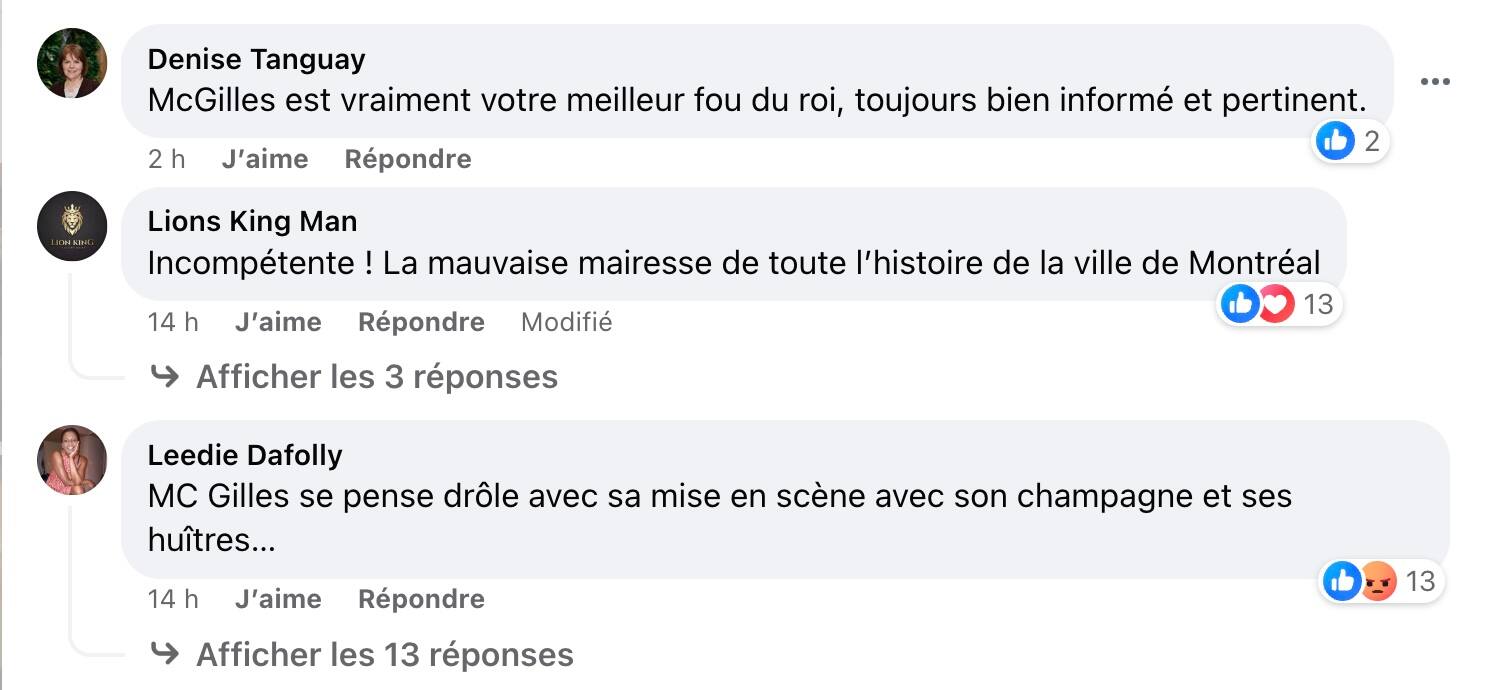The height and width of the screenshot is (690, 1502).
Task: Click the 'Modifié' label on Lions King Man's comment
Action: click(x=566, y=322)
